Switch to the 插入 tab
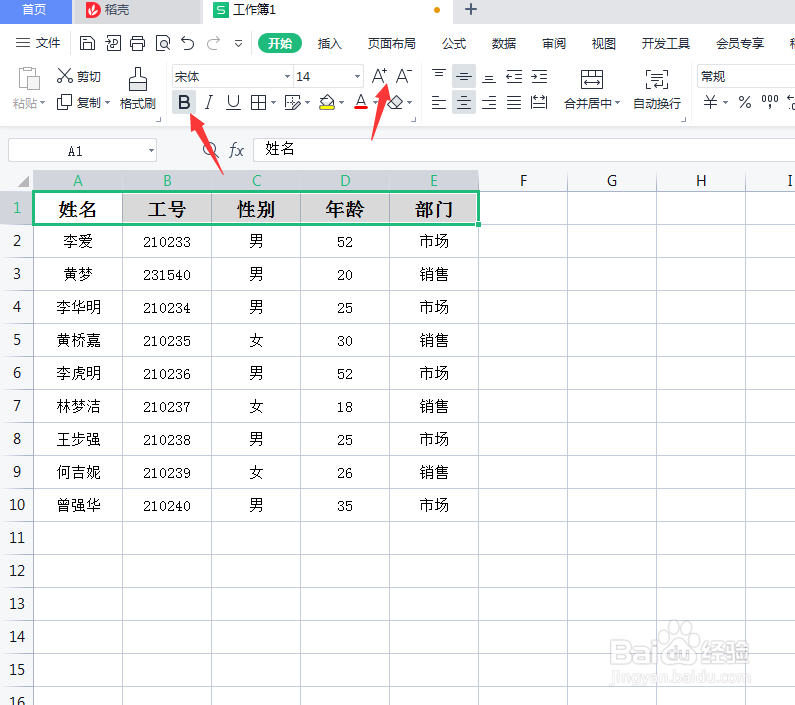Viewport: 795px width, 705px height. (330, 44)
